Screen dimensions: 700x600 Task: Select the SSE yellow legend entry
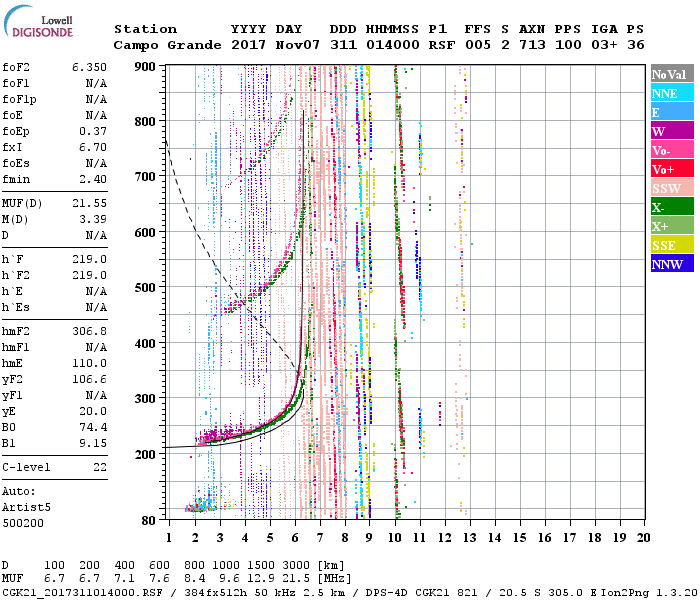point(671,245)
